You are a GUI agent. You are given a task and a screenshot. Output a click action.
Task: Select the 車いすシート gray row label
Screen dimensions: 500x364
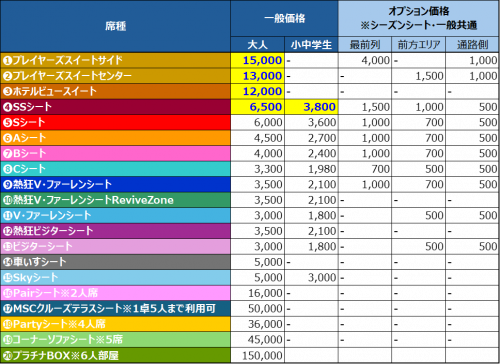coord(115,262)
